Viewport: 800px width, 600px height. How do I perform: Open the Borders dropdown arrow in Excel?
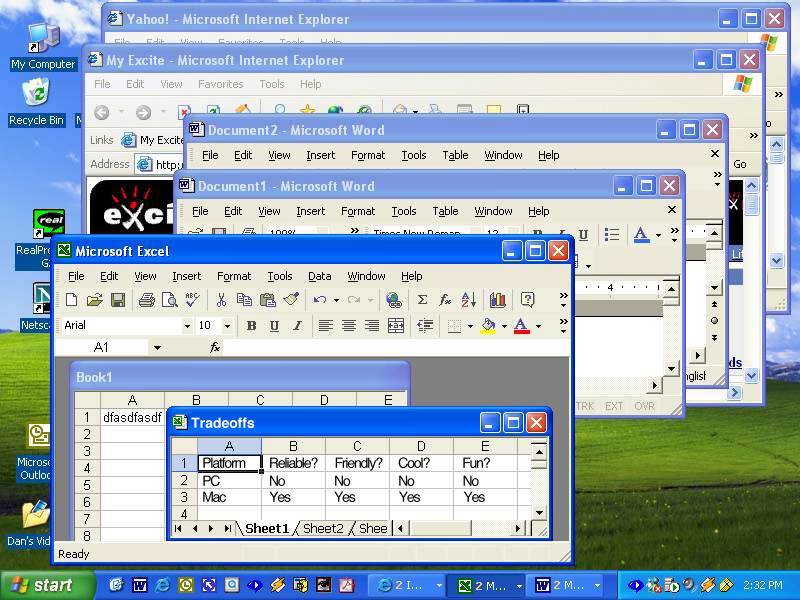pyautogui.click(x=470, y=326)
